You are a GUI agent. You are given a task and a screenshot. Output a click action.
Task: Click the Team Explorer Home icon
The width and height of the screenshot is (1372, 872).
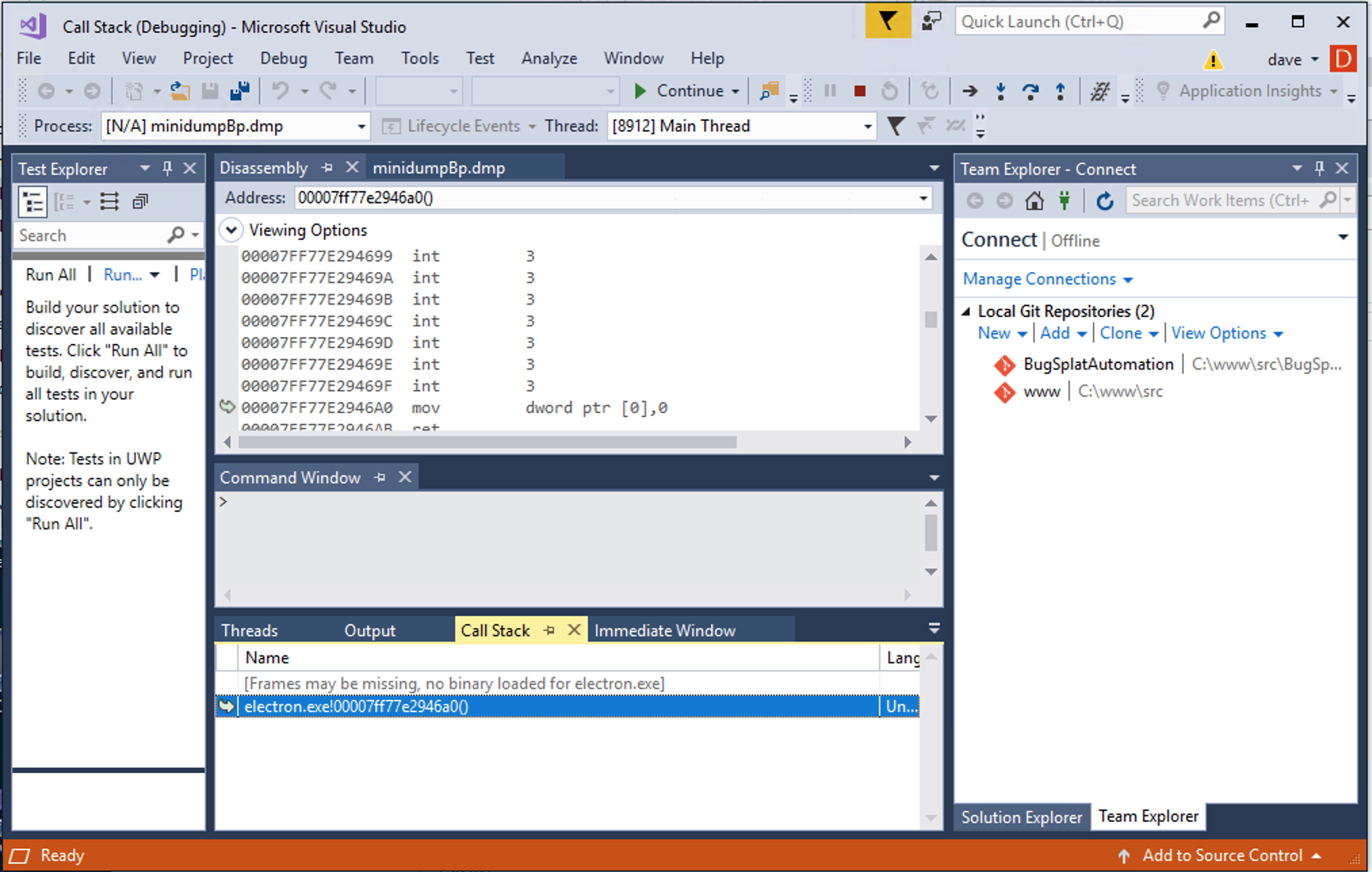click(x=1034, y=200)
